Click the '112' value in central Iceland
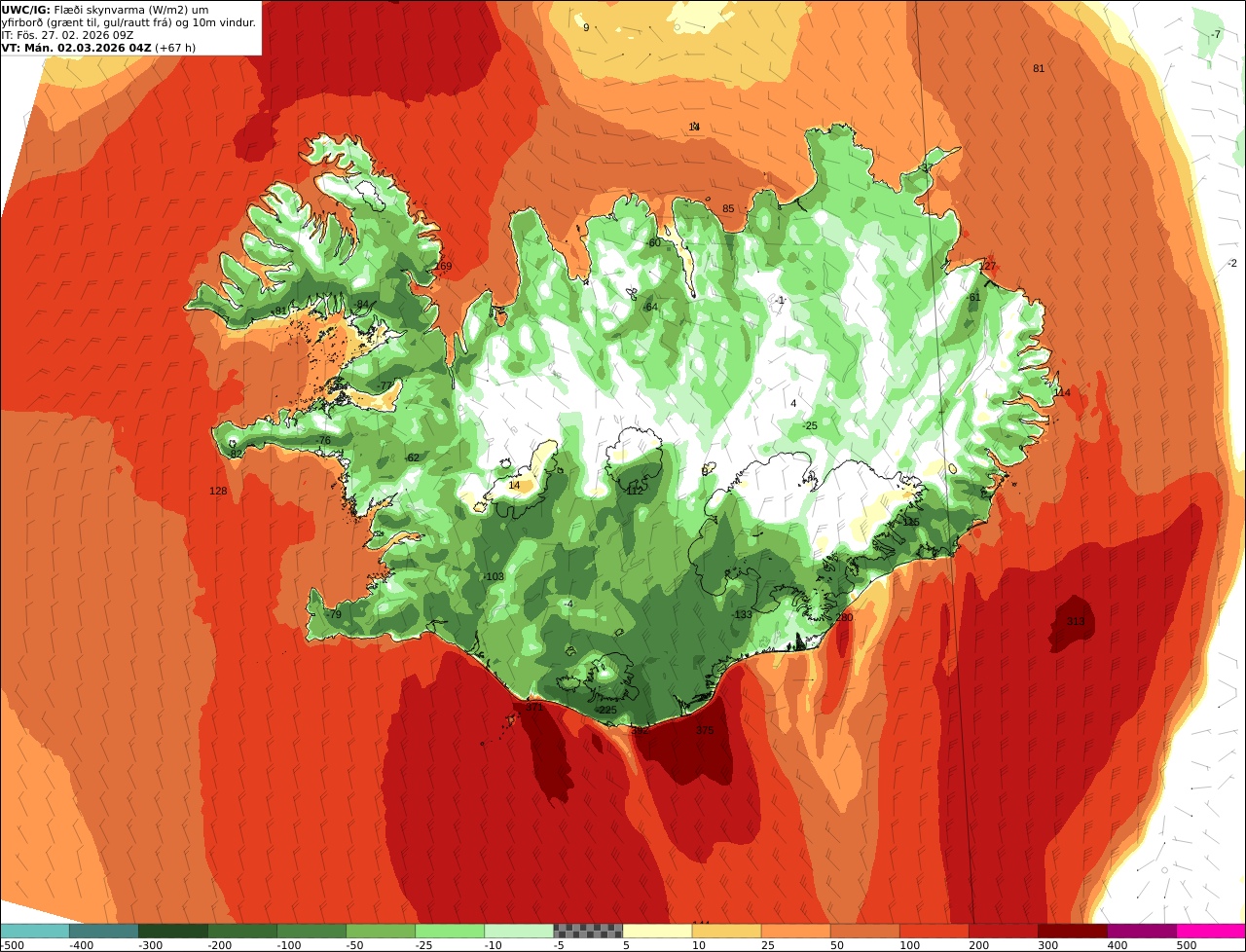 [634, 491]
